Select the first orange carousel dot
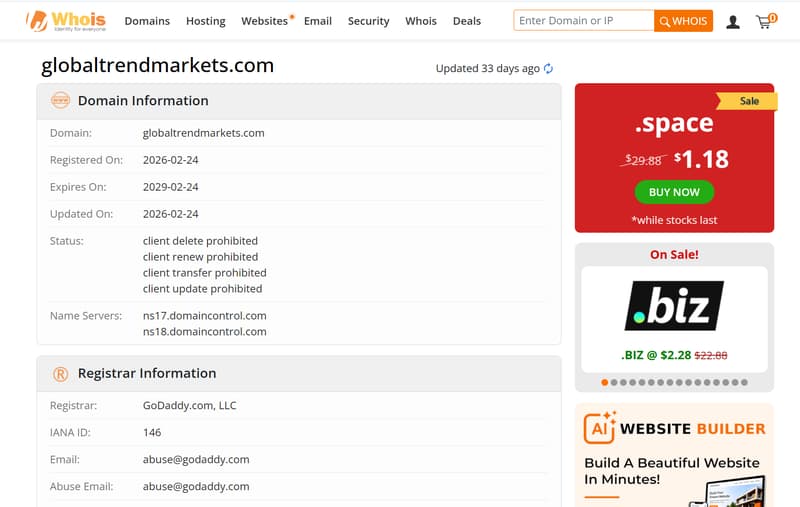Screen dimensions: 800x507 (605, 382)
